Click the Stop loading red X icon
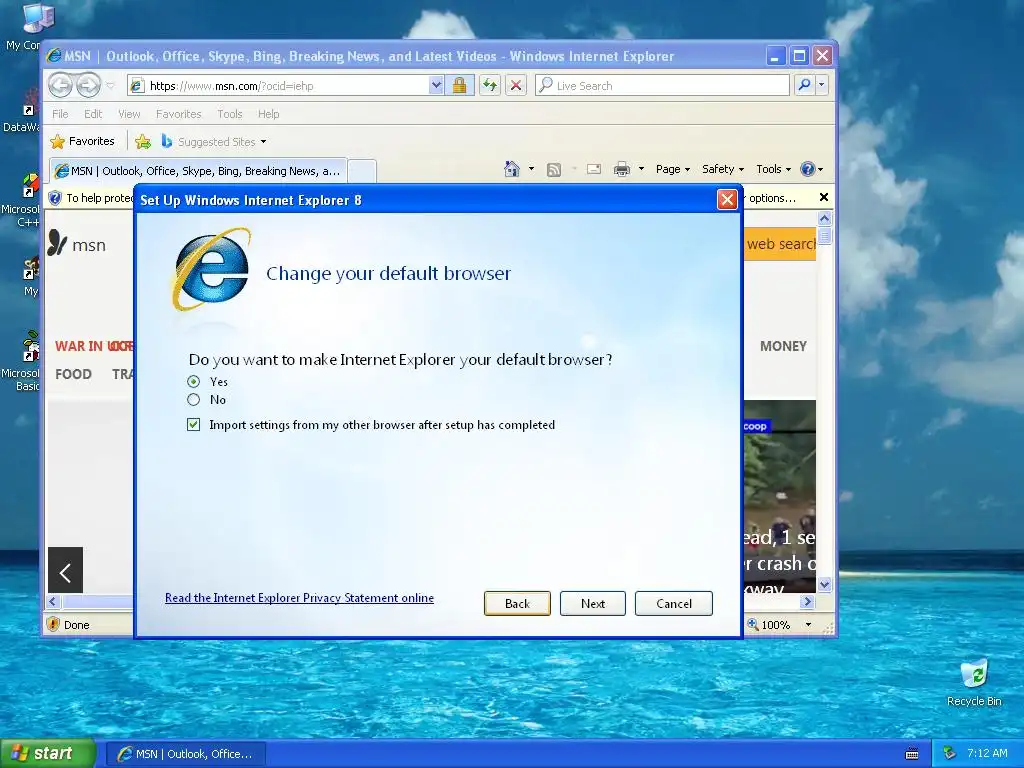The height and width of the screenshot is (768, 1024). (x=516, y=85)
